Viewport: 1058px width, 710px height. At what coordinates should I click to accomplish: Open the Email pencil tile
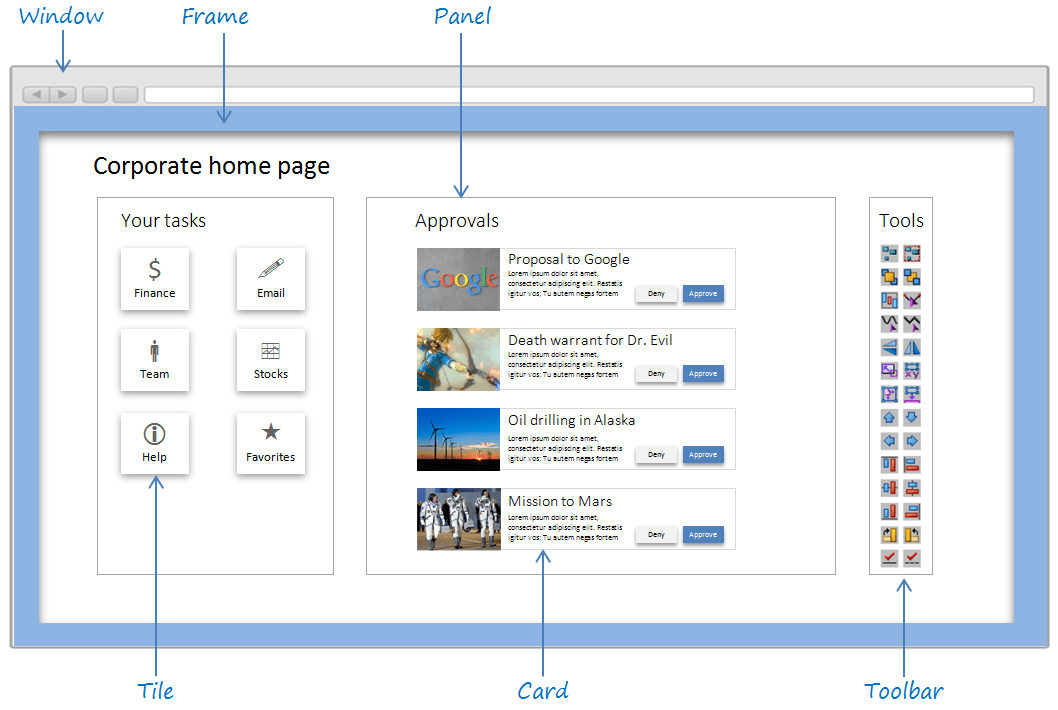pyautogui.click(x=271, y=278)
